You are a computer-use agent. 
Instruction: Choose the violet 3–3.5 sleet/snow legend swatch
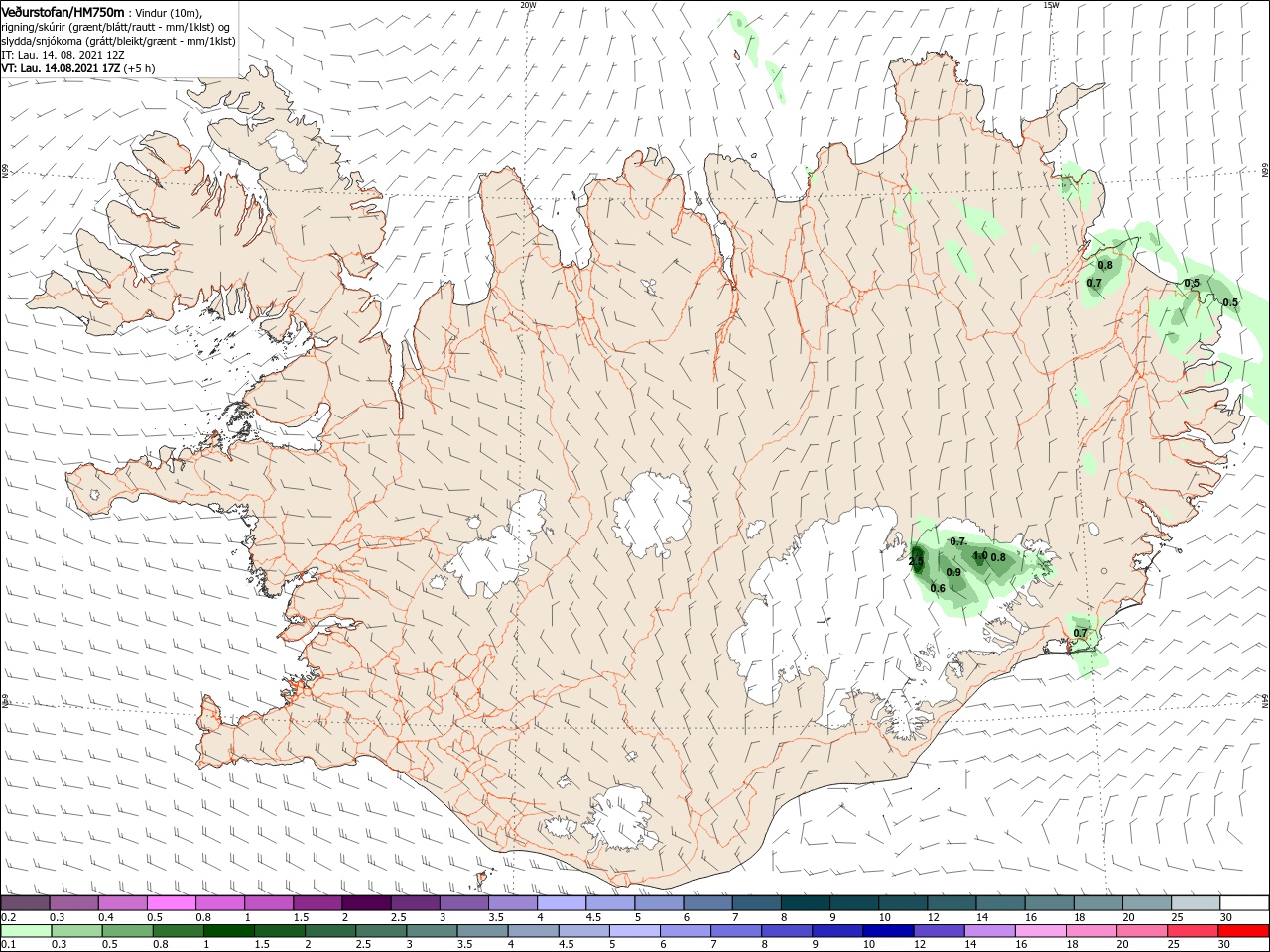tap(463, 903)
